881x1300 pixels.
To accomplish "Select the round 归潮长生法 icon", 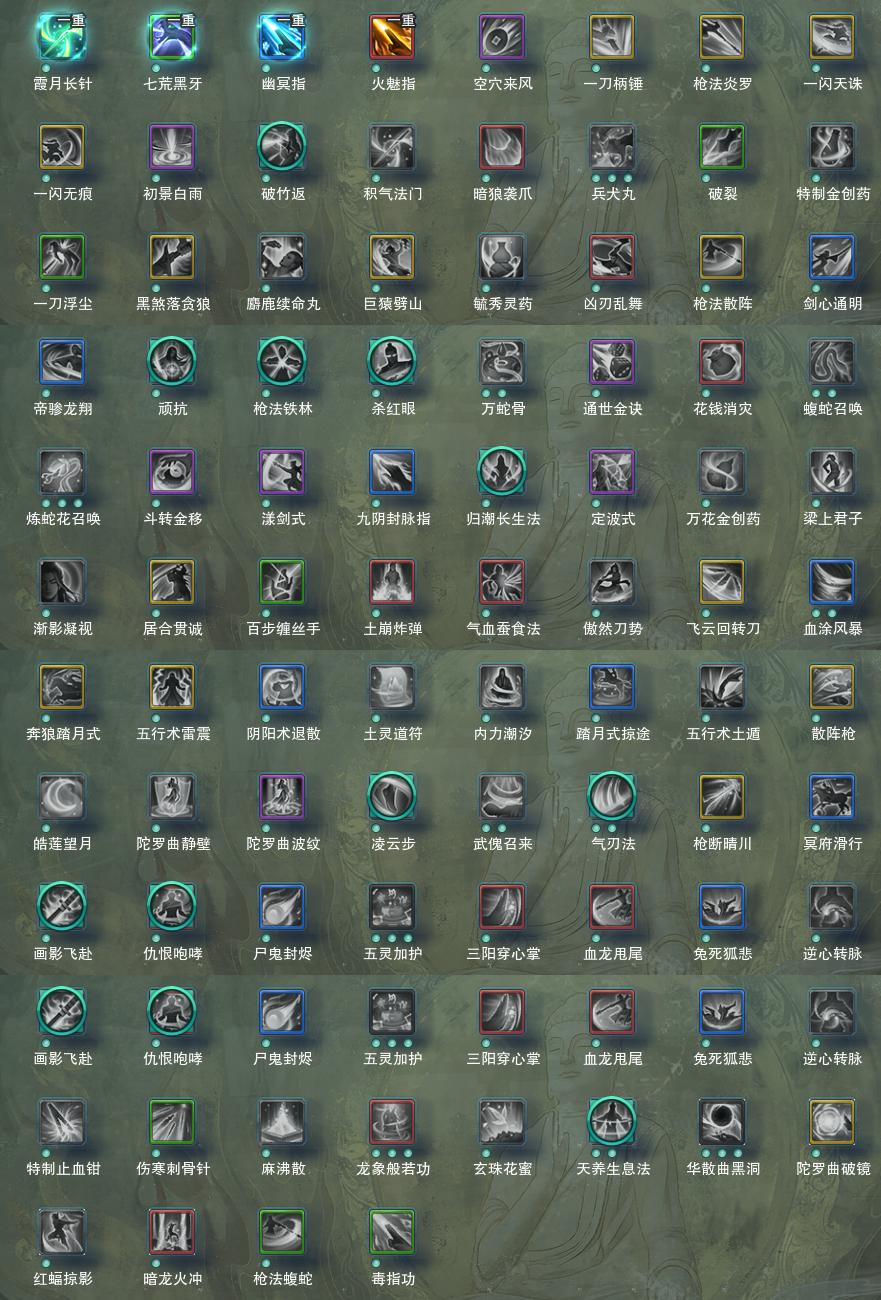I will point(502,472).
